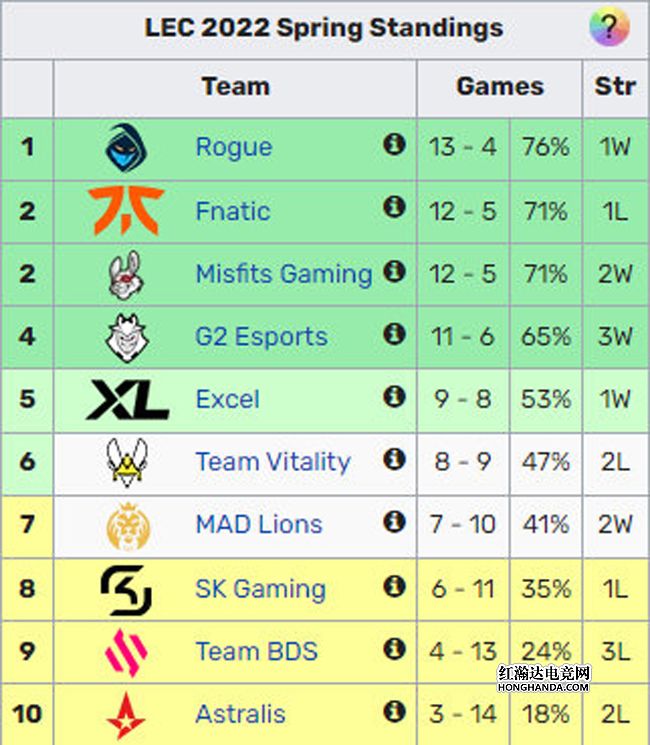Click the Team BDS pink logo

(x=127, y=652)
